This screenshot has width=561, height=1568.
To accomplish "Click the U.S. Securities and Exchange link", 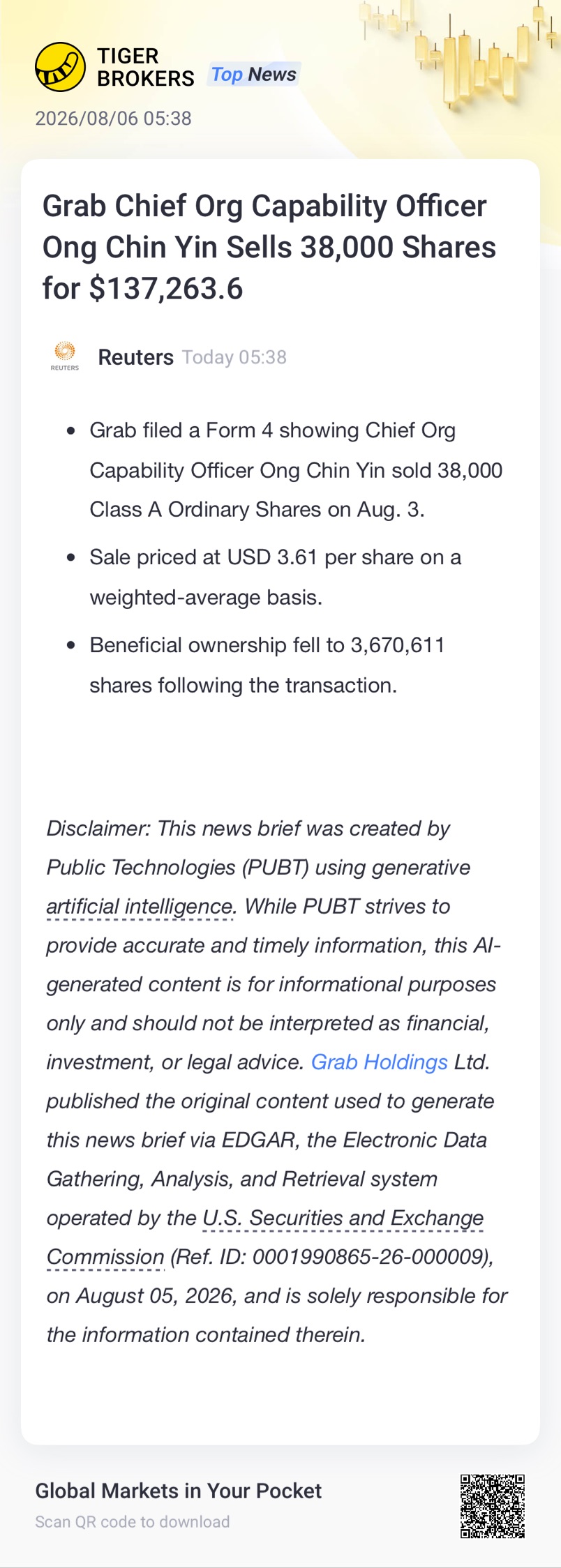I will coord(343,1218).
